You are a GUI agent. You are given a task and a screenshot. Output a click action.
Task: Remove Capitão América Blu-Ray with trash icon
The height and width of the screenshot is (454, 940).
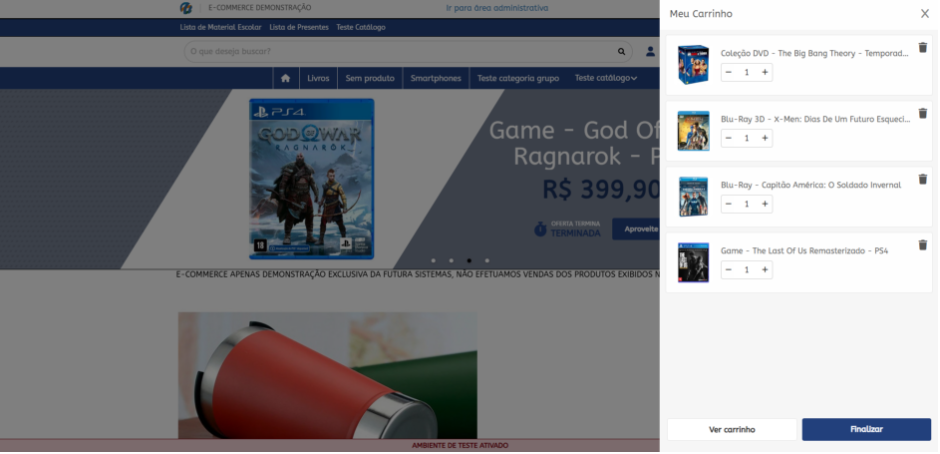(x=923, y=179)
